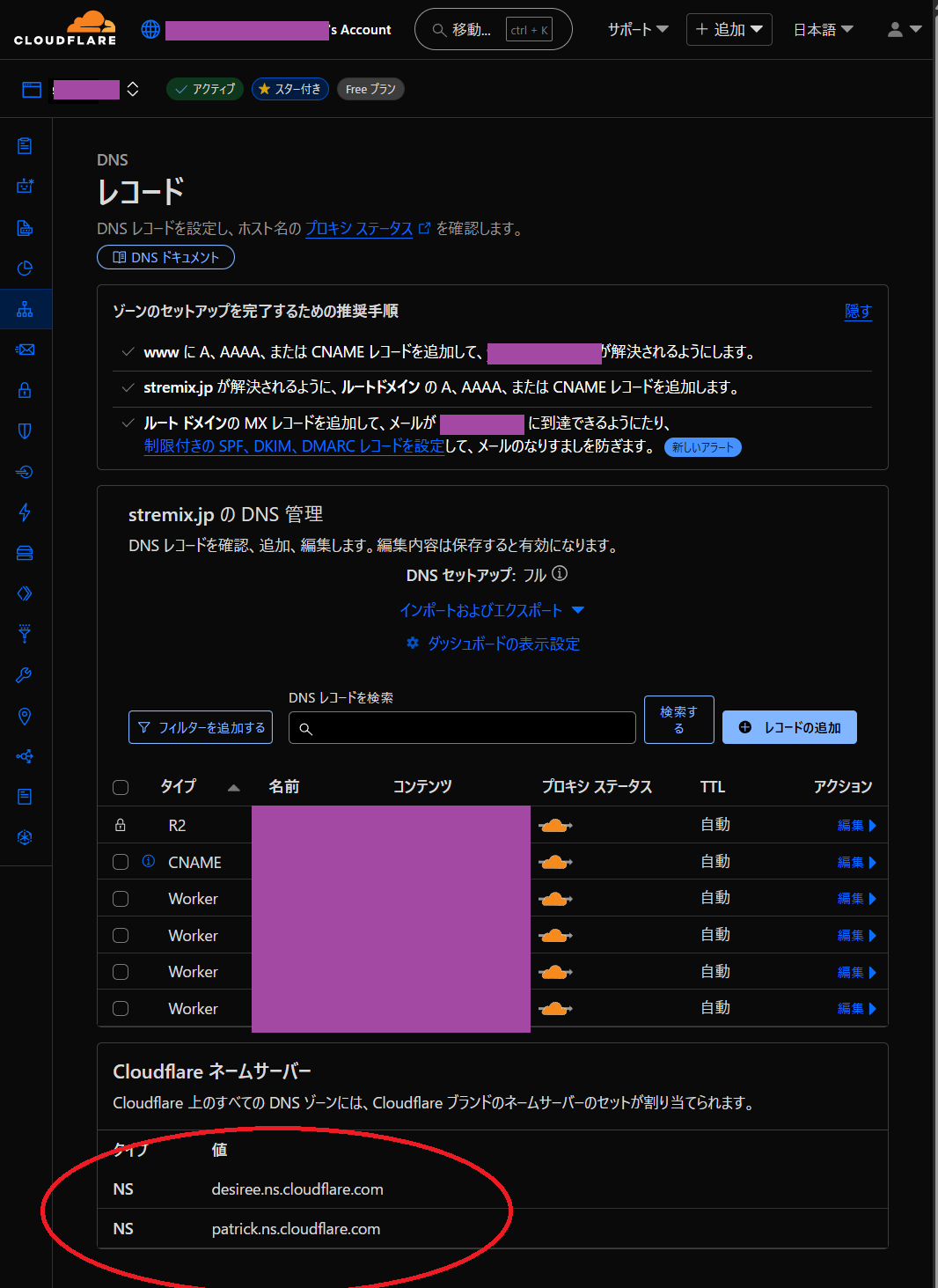Open the Workers Routes diamond brackets icon
Viewport: 938px width, 1288px height.
[25, 593]
